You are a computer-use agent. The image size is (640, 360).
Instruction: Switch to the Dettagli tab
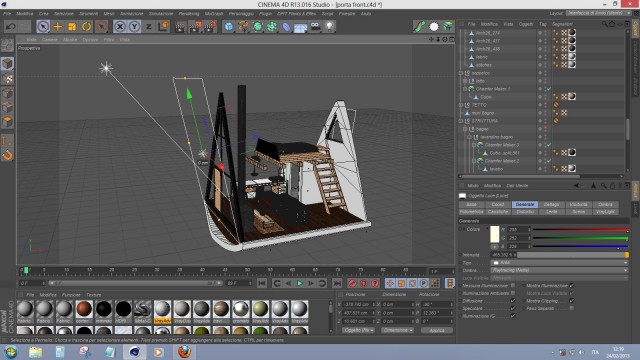pyautogui.click(x=551, y=204)
